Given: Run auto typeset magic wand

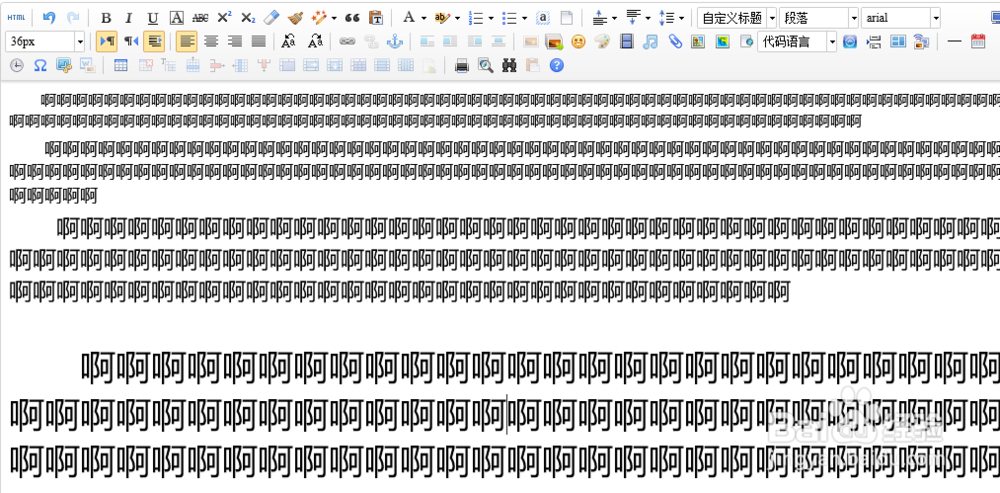Looking at the screenshot, I should click(x=318, y=18).
